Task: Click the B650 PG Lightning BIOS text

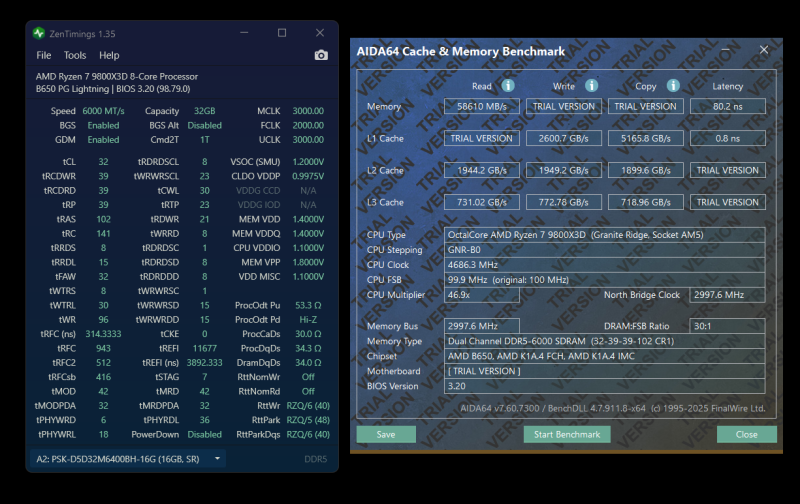Action: (x=113, y=89)
